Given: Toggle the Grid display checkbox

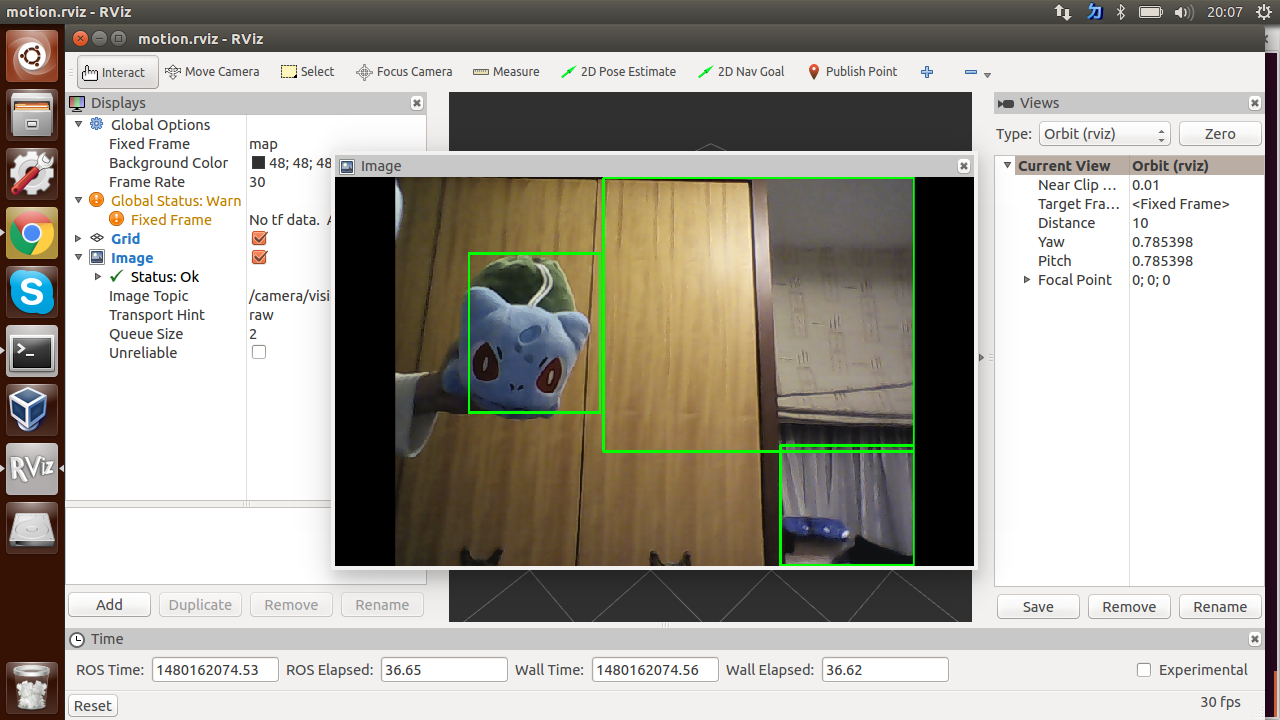Looking at the screenshot, I should tap(259, 239).
